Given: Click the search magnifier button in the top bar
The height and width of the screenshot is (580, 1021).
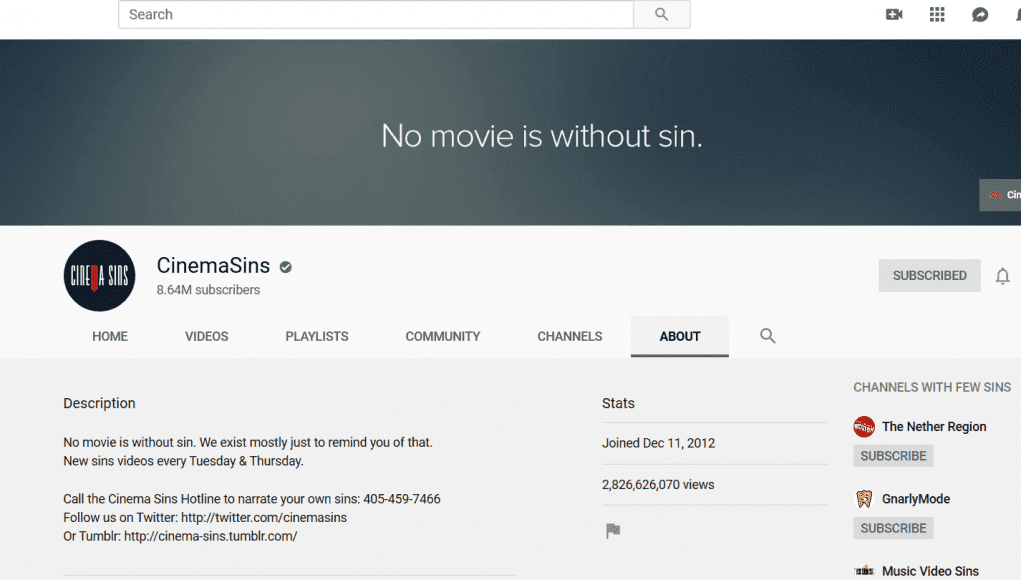Looking at the screenshot, I should [x=662, y=14].
